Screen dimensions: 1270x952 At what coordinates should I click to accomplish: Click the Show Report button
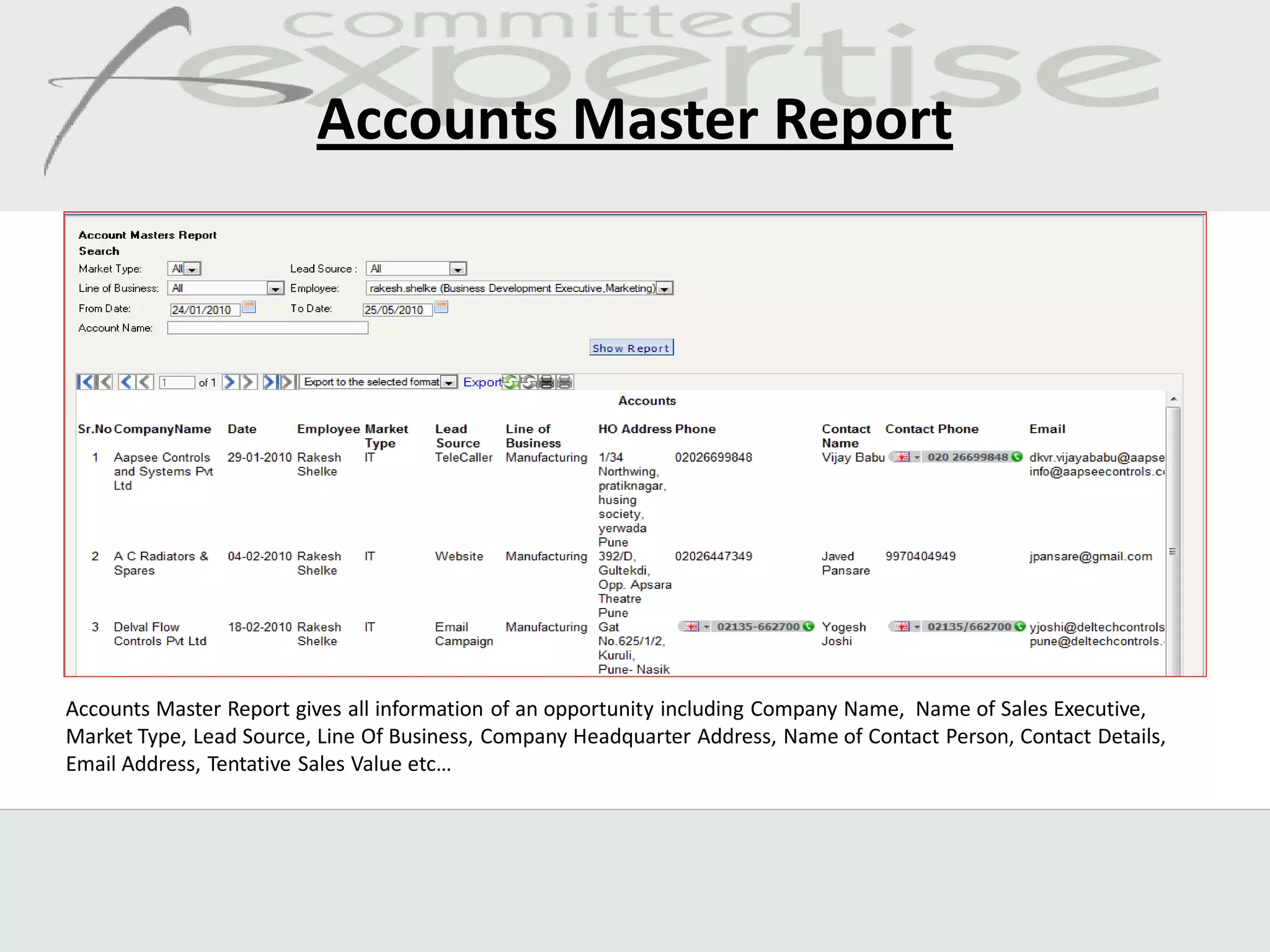click(x=631, y=348)
